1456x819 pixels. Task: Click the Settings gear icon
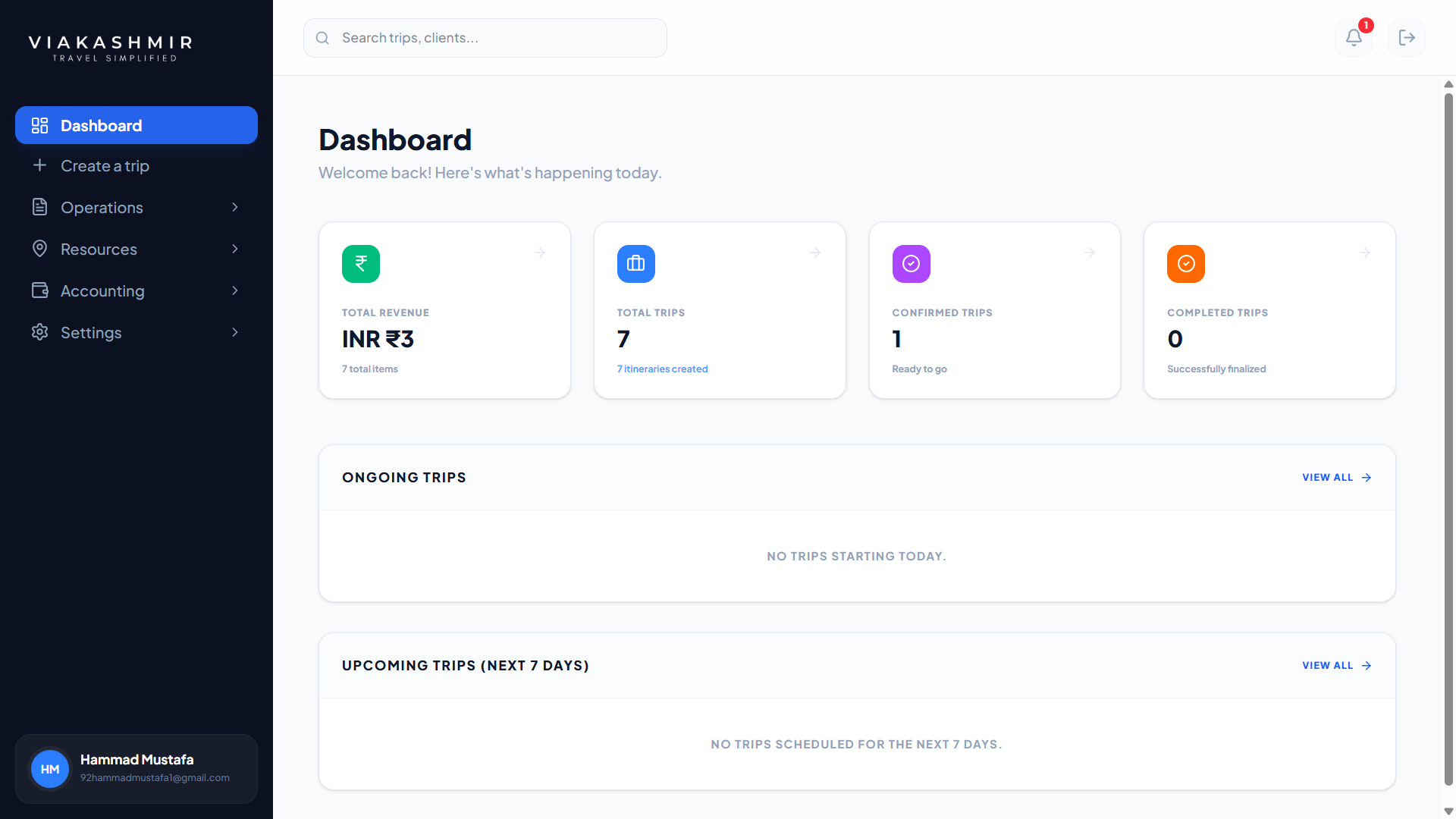click(x=39, y=332)
